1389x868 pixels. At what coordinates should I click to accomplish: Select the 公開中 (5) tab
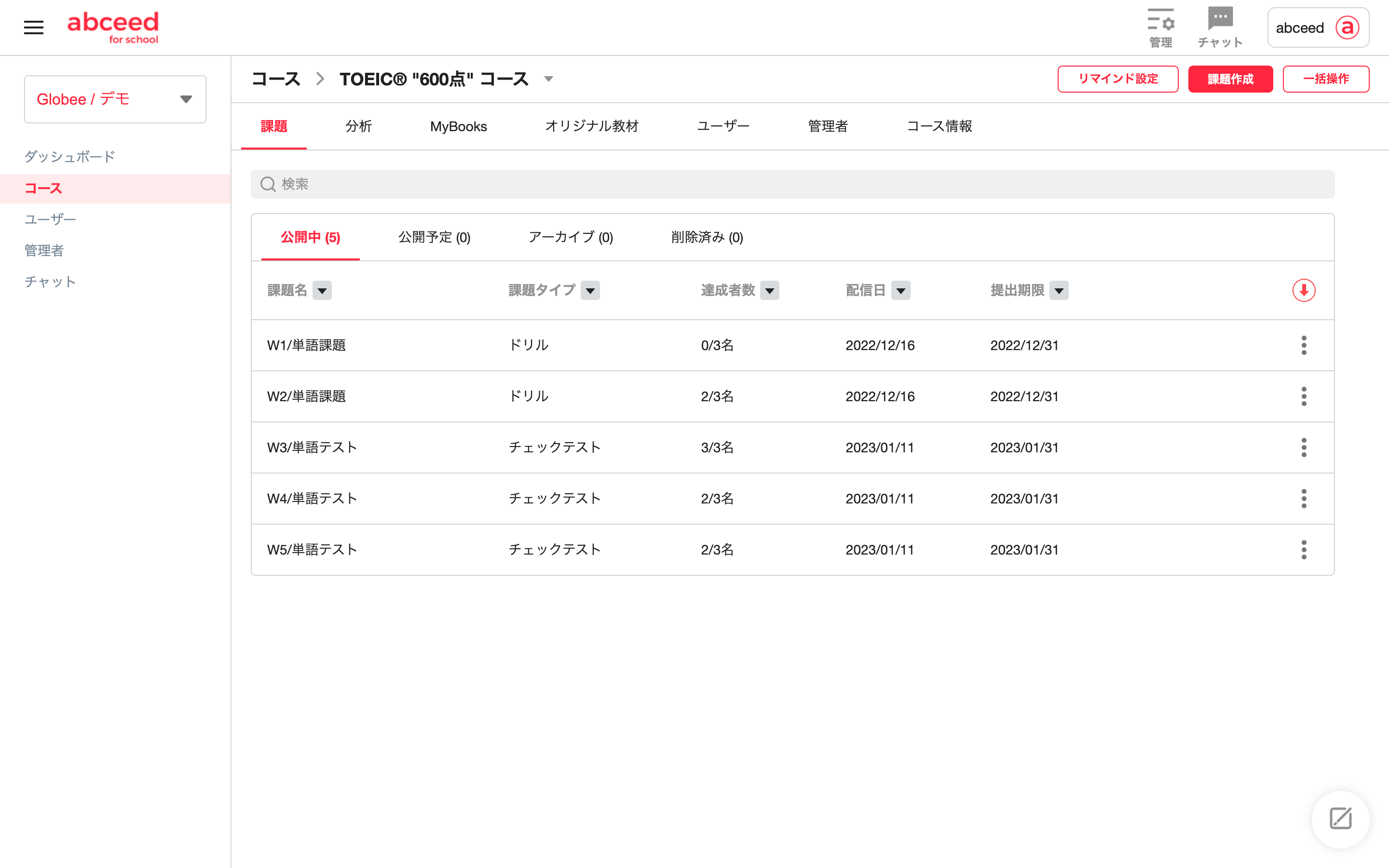[x=311, y=237]
